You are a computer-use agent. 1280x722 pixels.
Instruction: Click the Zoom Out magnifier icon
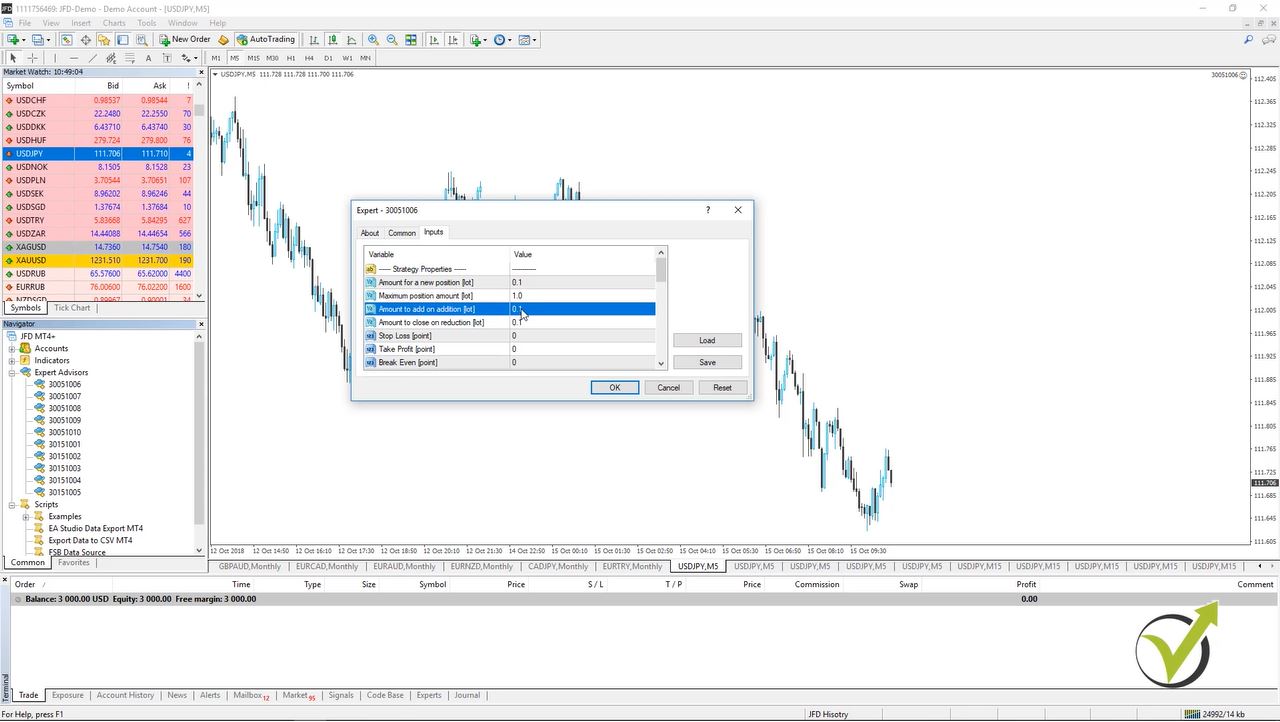click(391, 40)
